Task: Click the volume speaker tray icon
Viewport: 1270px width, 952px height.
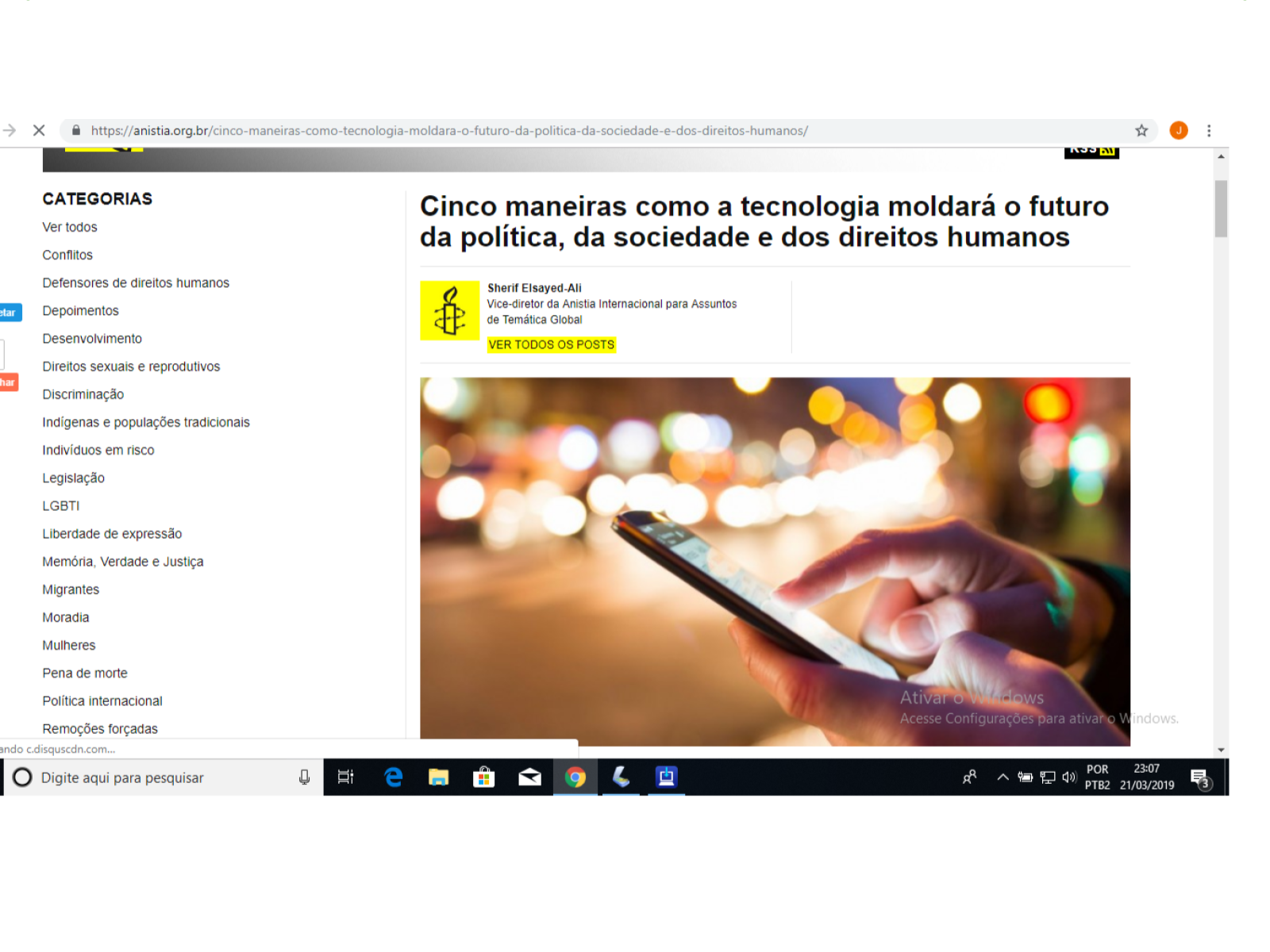Action: tap(1068, 777)
